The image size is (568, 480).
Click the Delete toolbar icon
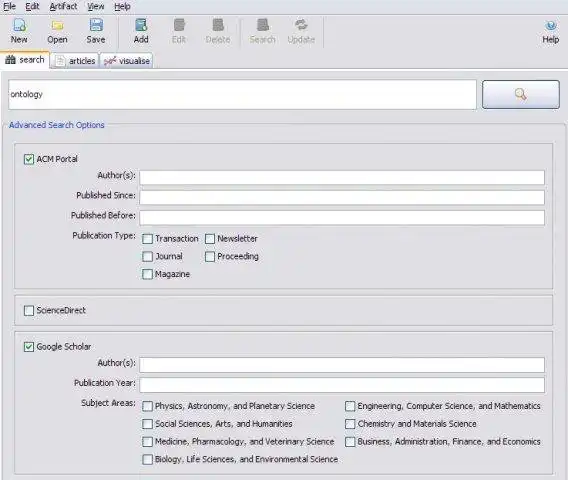click(218, 25)
